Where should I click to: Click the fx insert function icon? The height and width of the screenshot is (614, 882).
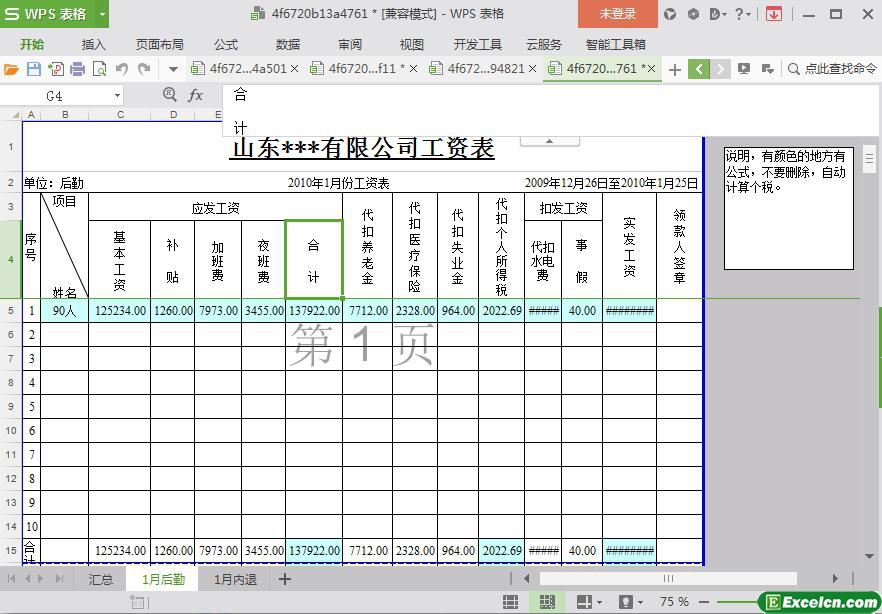point(196,95)
